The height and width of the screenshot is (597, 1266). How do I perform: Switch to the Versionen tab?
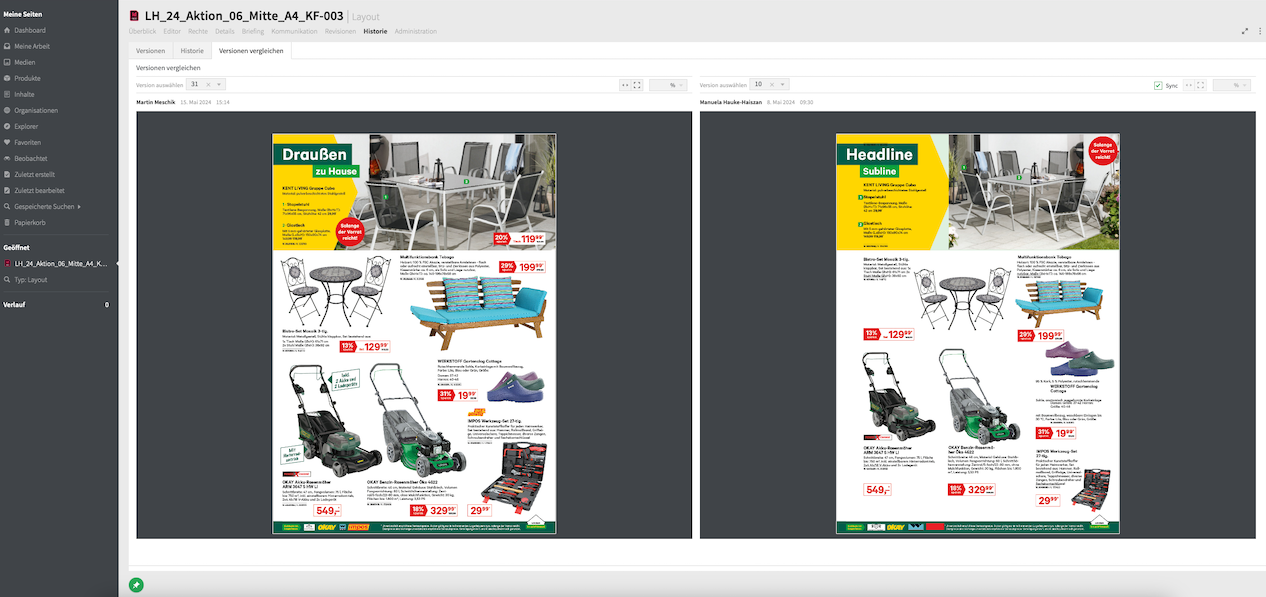151,50
